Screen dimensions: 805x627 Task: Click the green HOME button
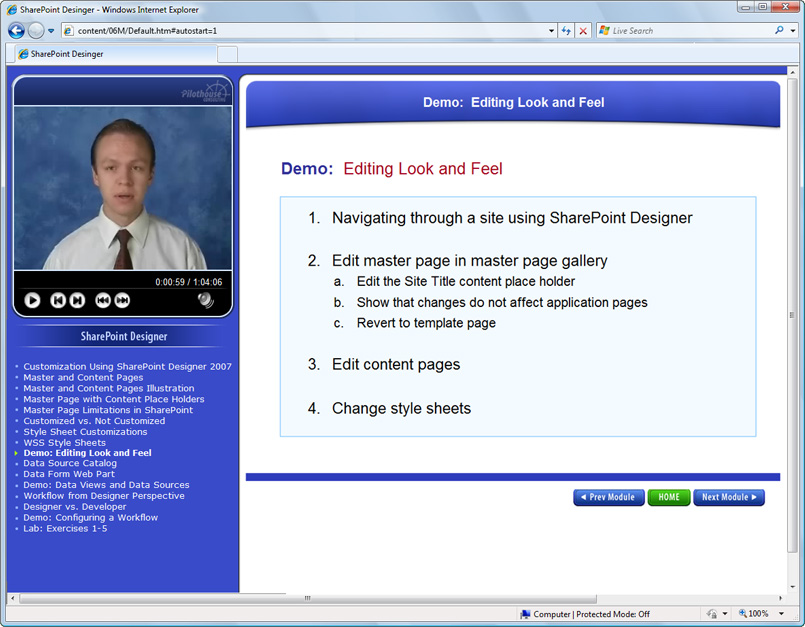click(x=668, y=497)
